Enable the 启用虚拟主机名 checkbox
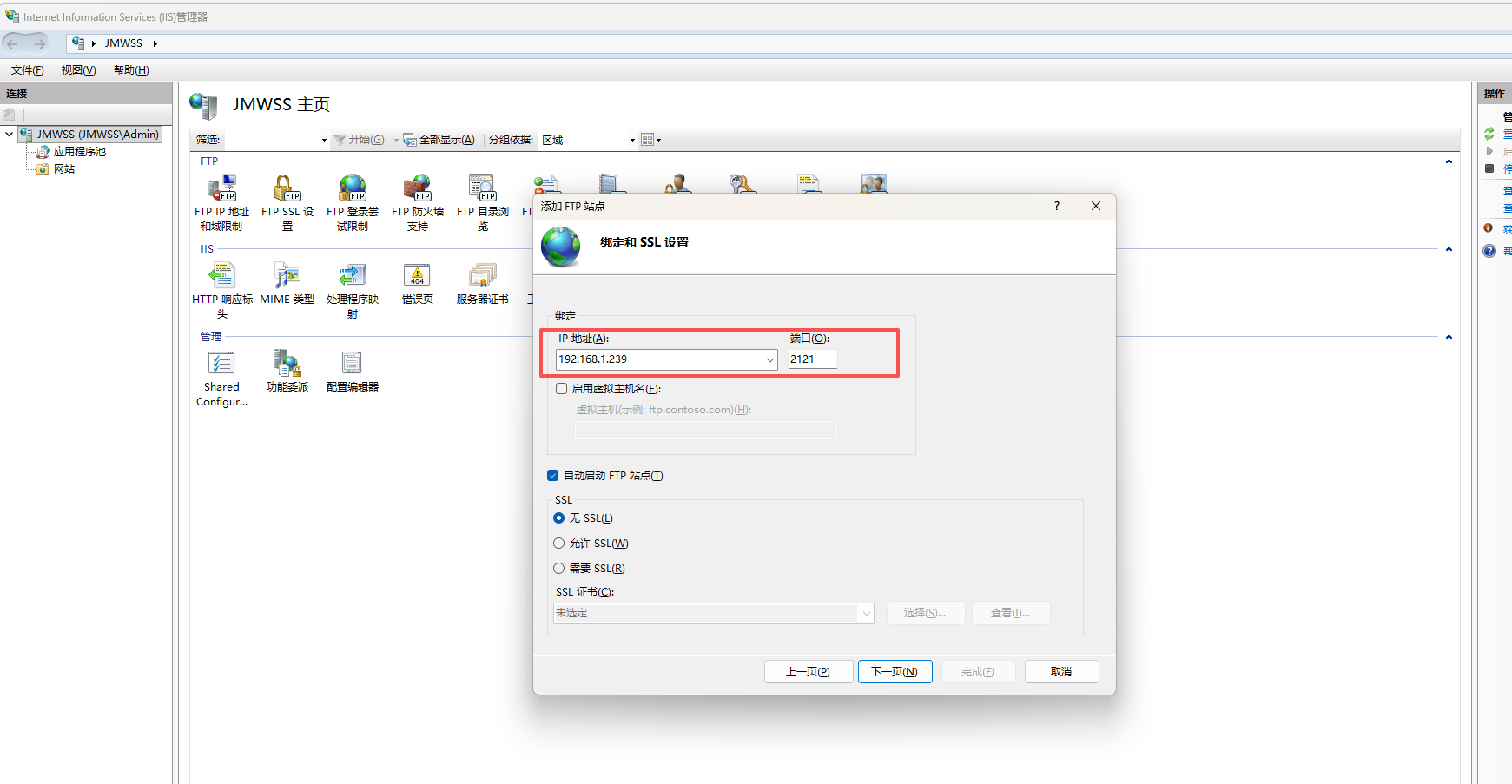 click(562, 389)
